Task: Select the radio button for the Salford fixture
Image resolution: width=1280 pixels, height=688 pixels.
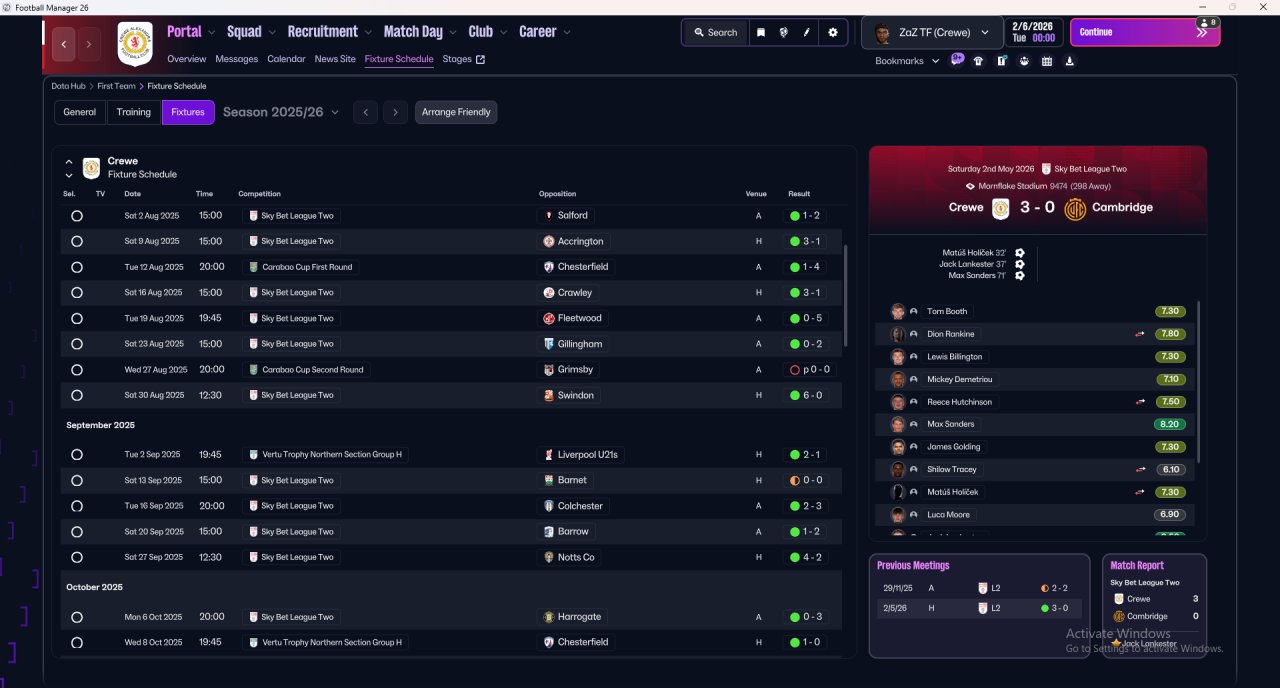Action: click(77, 216)
